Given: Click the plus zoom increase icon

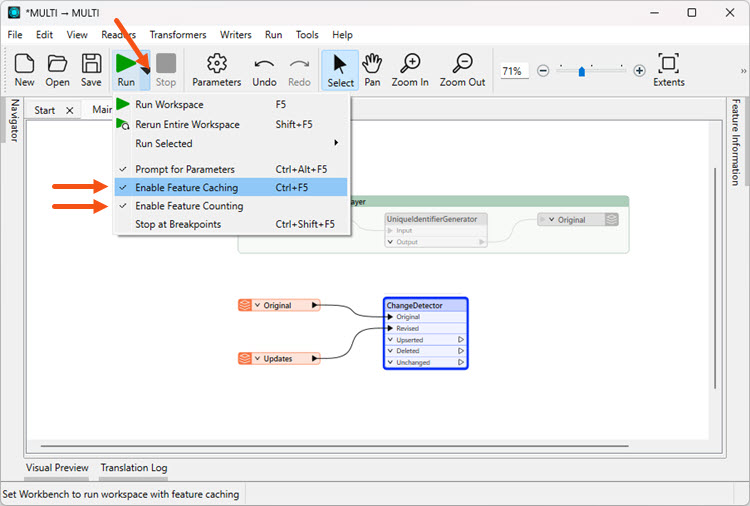Looking at the screenshot, I should (640, 71).
